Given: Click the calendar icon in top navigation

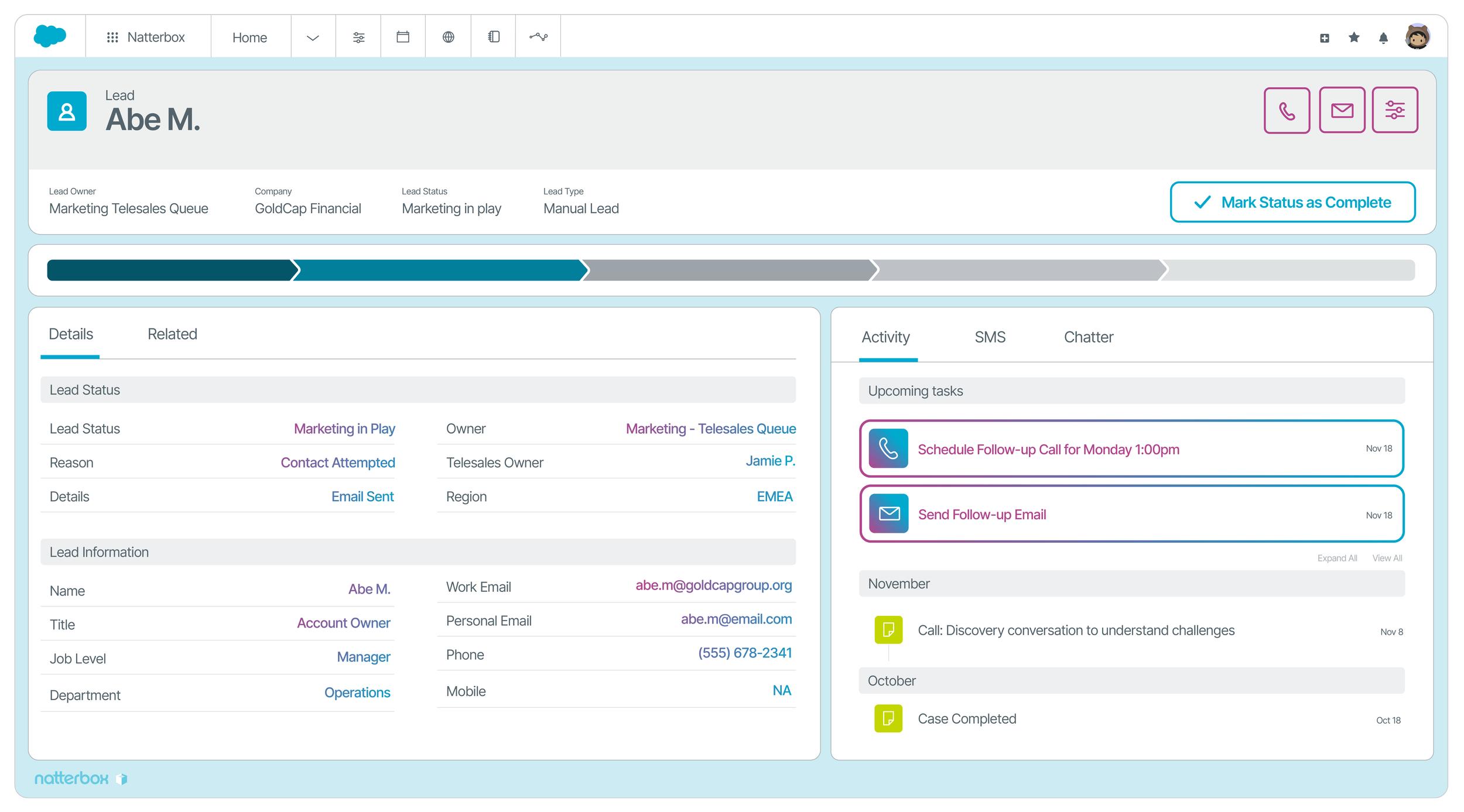Looking at the screenshot, I should 403,37.
